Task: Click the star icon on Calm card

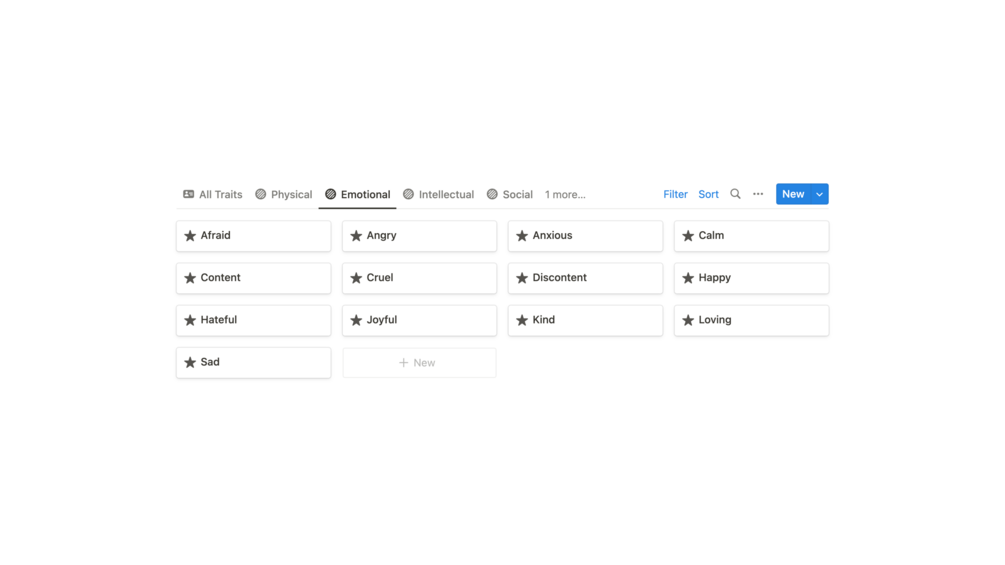Action: (688, 236)
